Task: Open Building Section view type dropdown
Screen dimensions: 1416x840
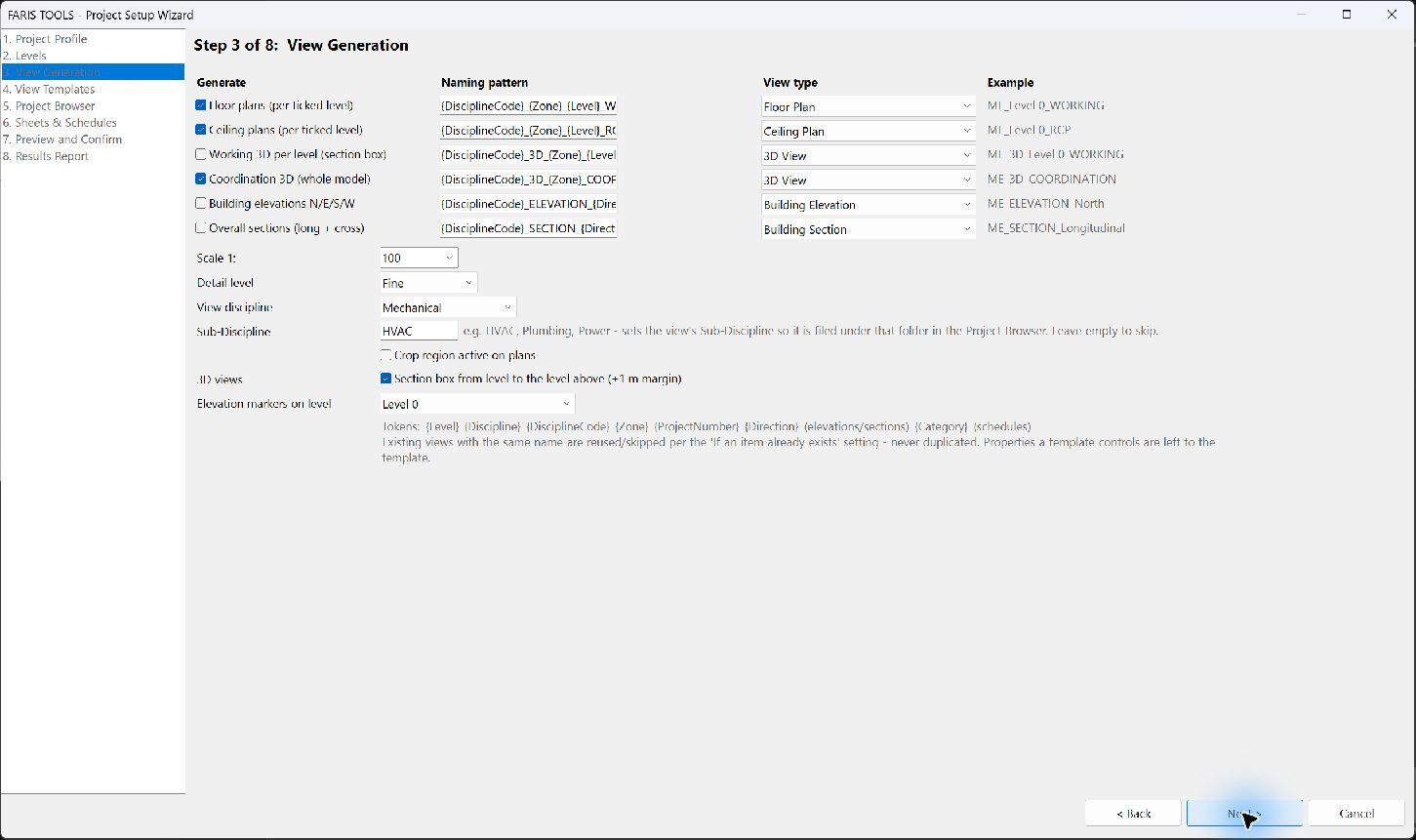Action: pos(869,229)
